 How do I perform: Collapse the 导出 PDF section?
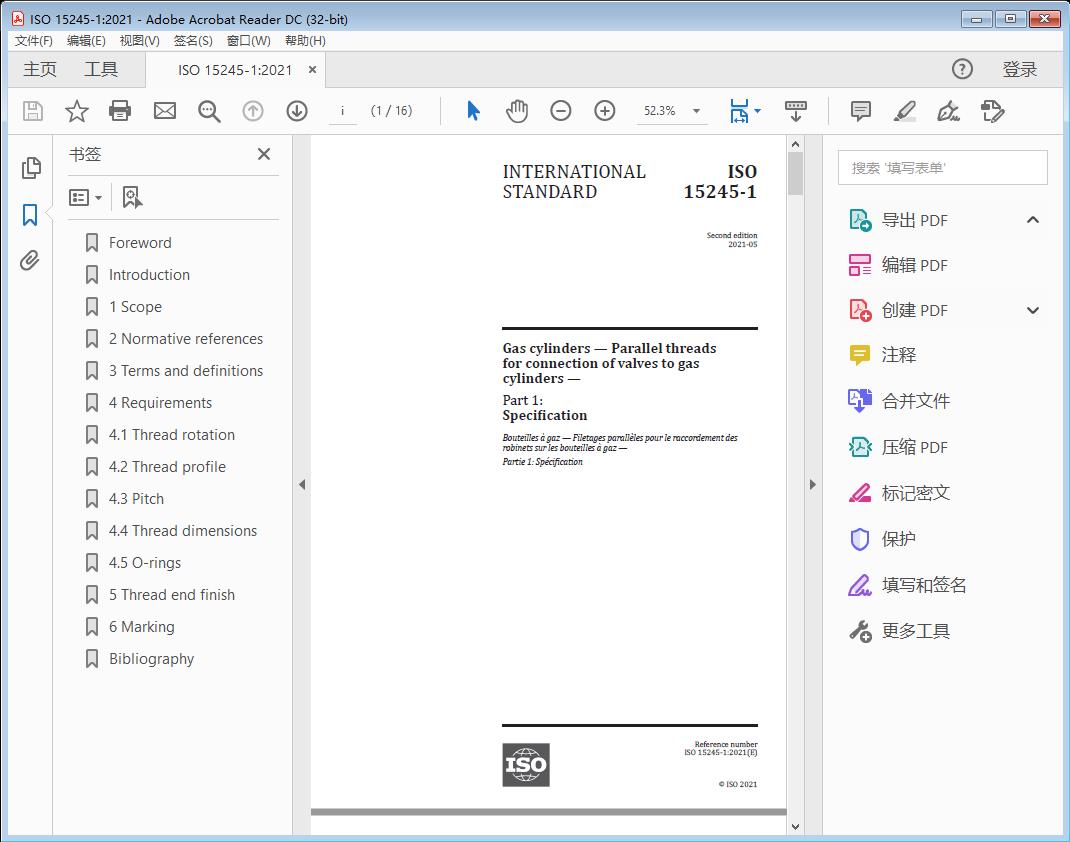tap(1033, 220)
